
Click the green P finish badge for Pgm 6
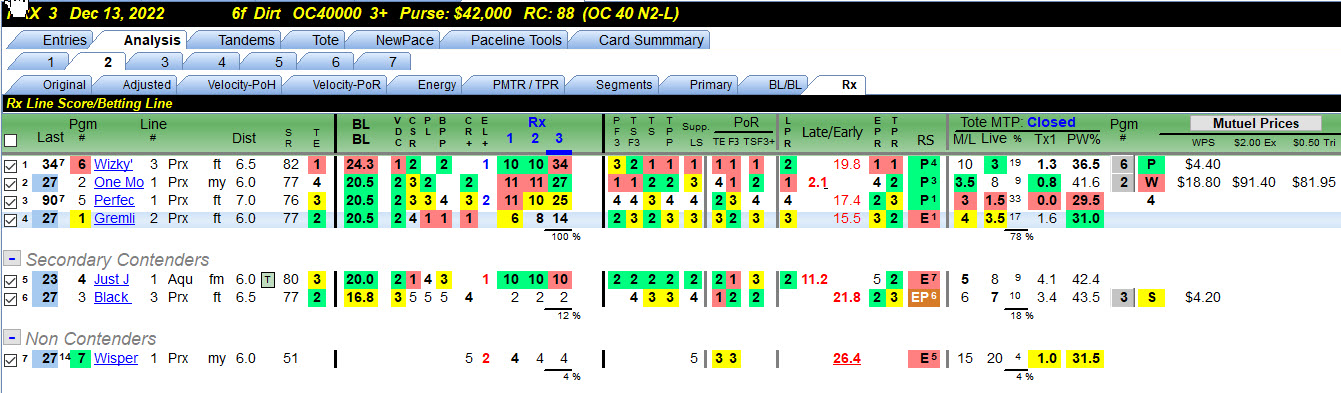(x=1151, y=165)
